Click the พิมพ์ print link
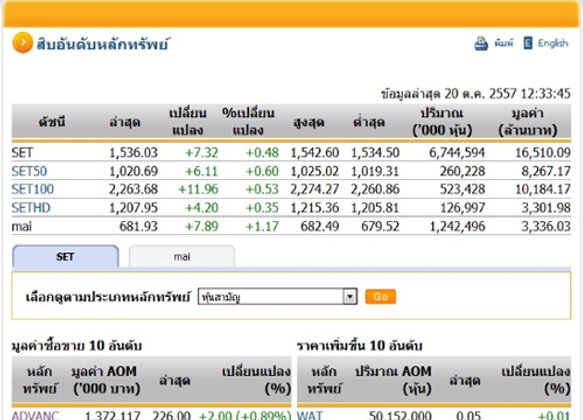This screenshot has width=583, height=420. click(x=503, y=43)
